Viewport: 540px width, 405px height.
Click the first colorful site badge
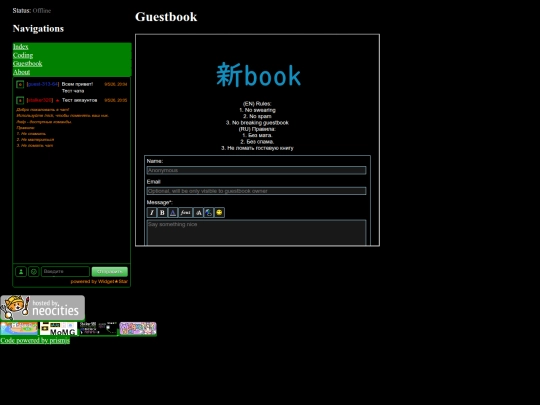click(19, 329)
